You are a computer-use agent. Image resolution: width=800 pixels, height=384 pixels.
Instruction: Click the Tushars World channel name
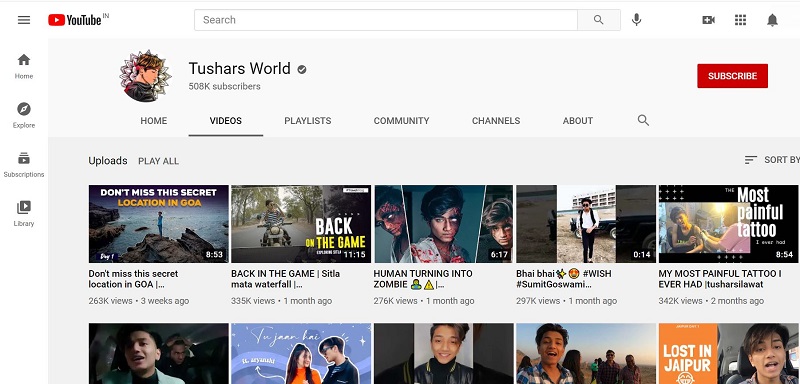pyautogui.click(x=239, y=68)
